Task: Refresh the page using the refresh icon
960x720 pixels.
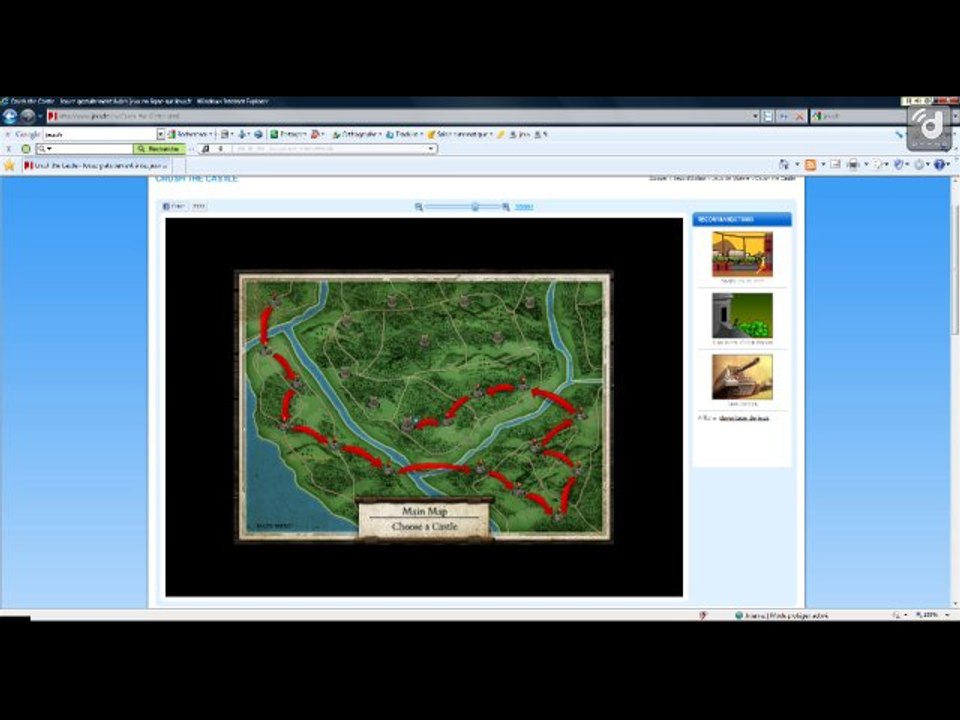Action: pyautogui.click(x=784, y=116)
